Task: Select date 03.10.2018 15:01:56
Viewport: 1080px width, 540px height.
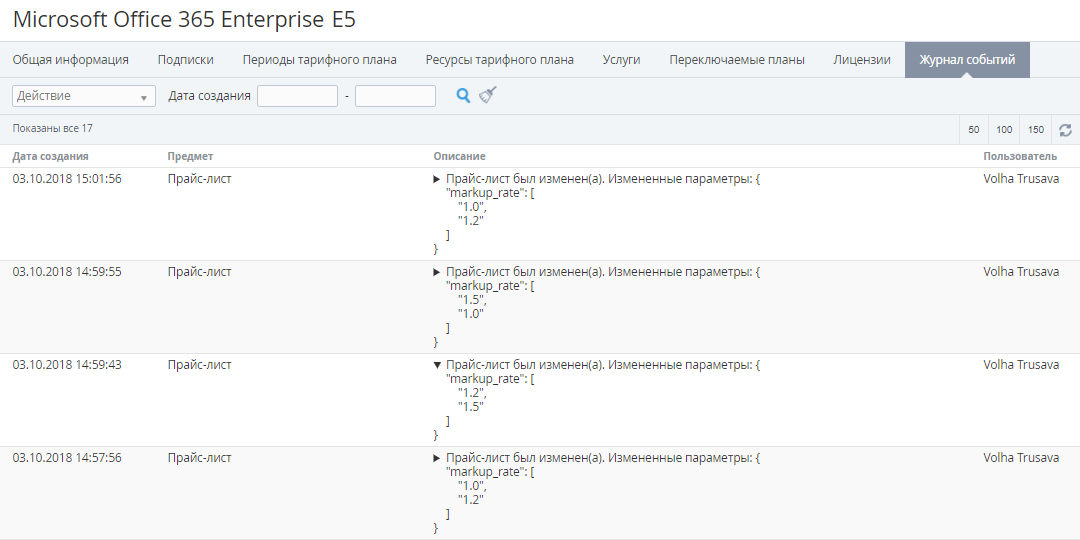Action: (67, 179)
